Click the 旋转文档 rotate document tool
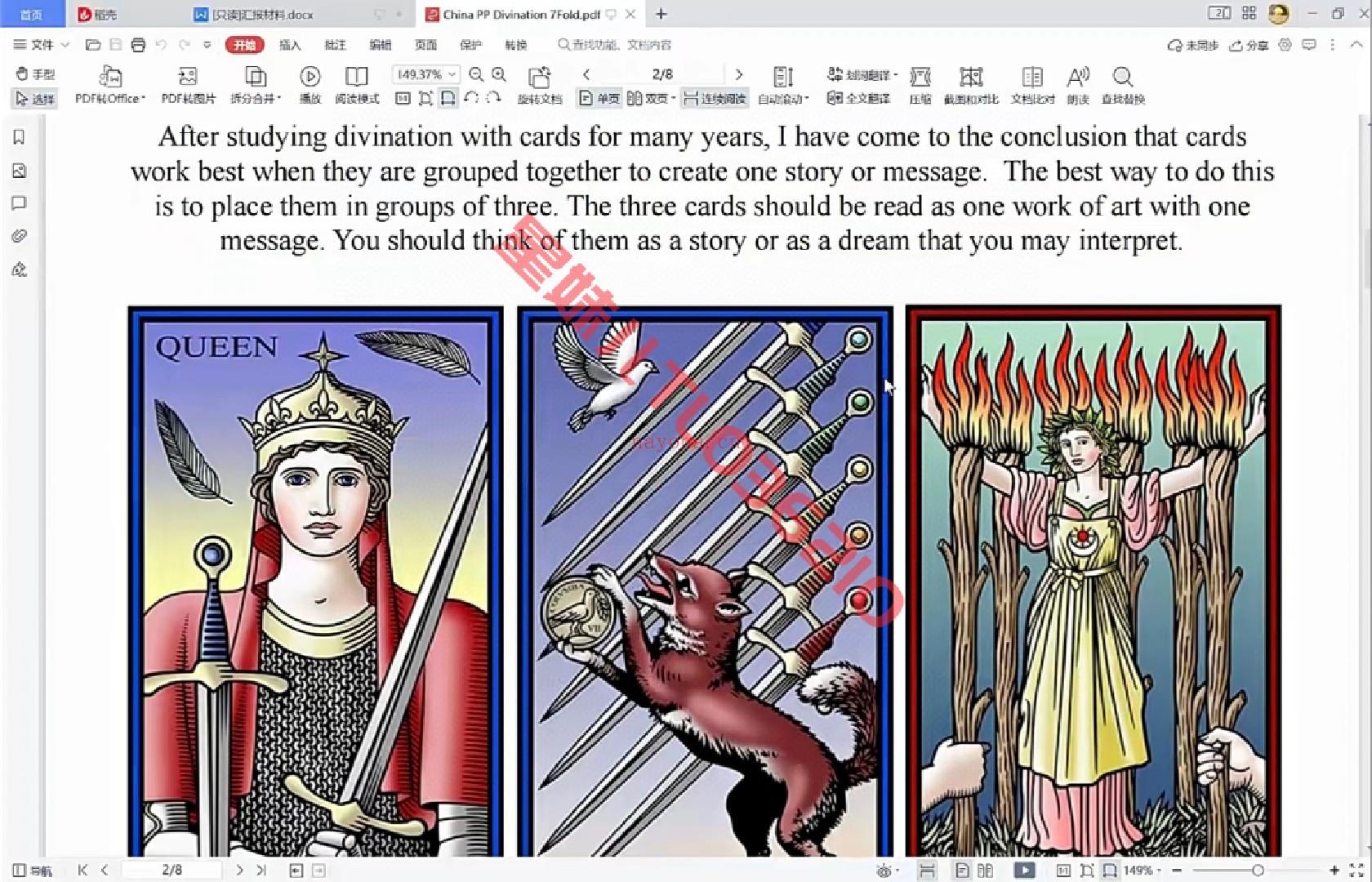Screen dimensions: 1372x882 pos(540,86)
